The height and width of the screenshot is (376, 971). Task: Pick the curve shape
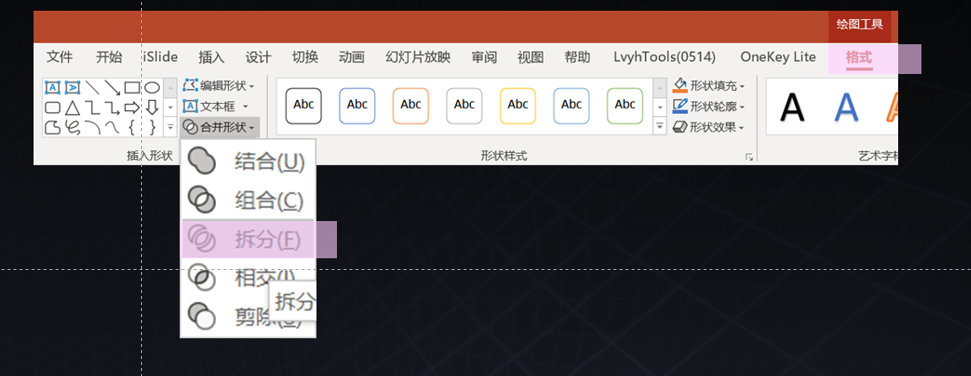[112, 128]
